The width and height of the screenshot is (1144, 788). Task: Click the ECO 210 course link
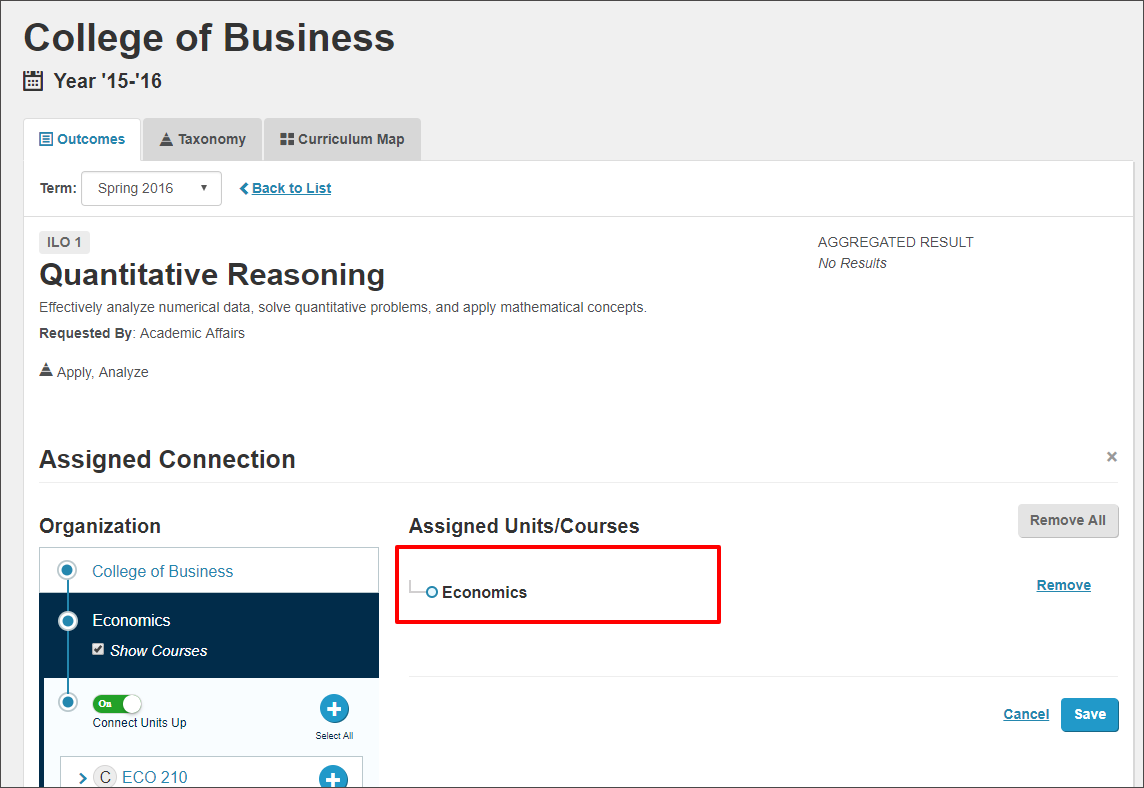click(x=155, y=777)
